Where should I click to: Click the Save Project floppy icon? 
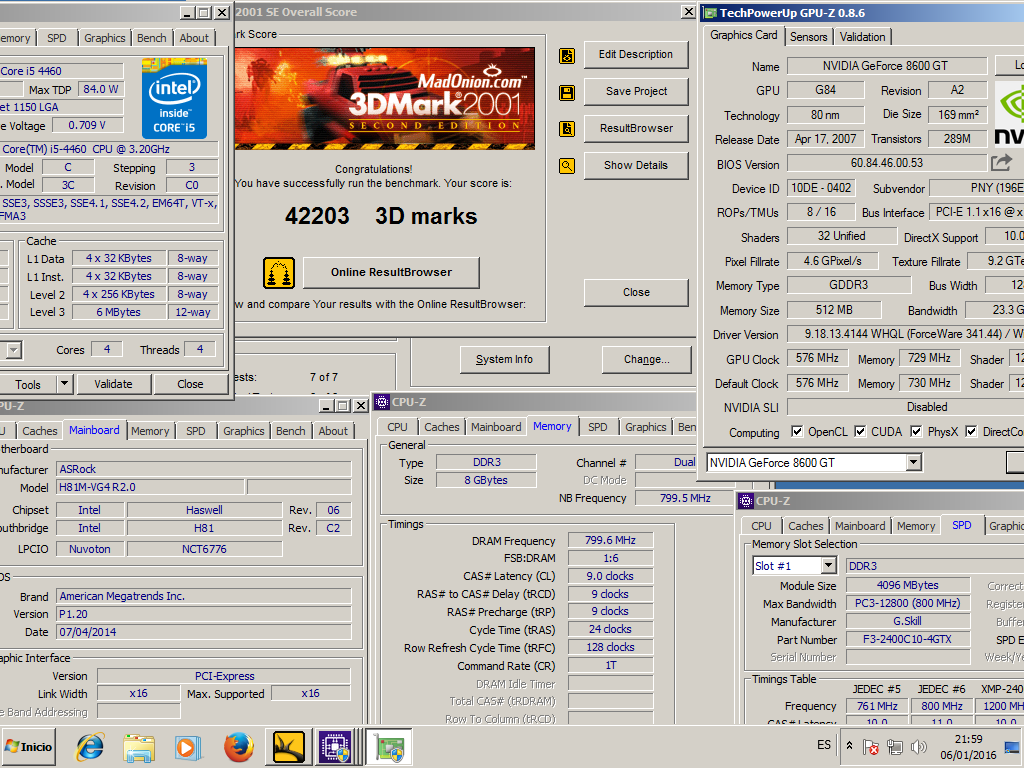click(567, 93)
